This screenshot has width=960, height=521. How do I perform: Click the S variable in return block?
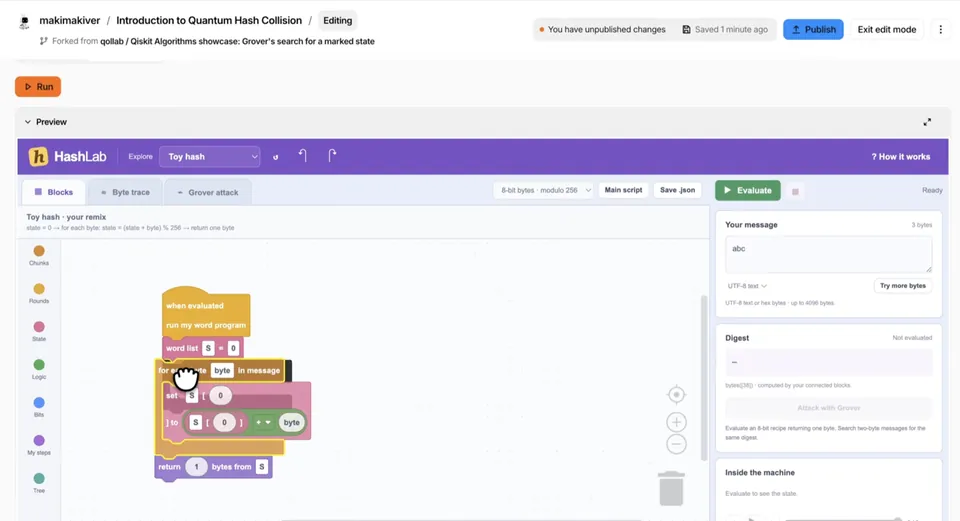pyautogui.click(x=261, y=467)
